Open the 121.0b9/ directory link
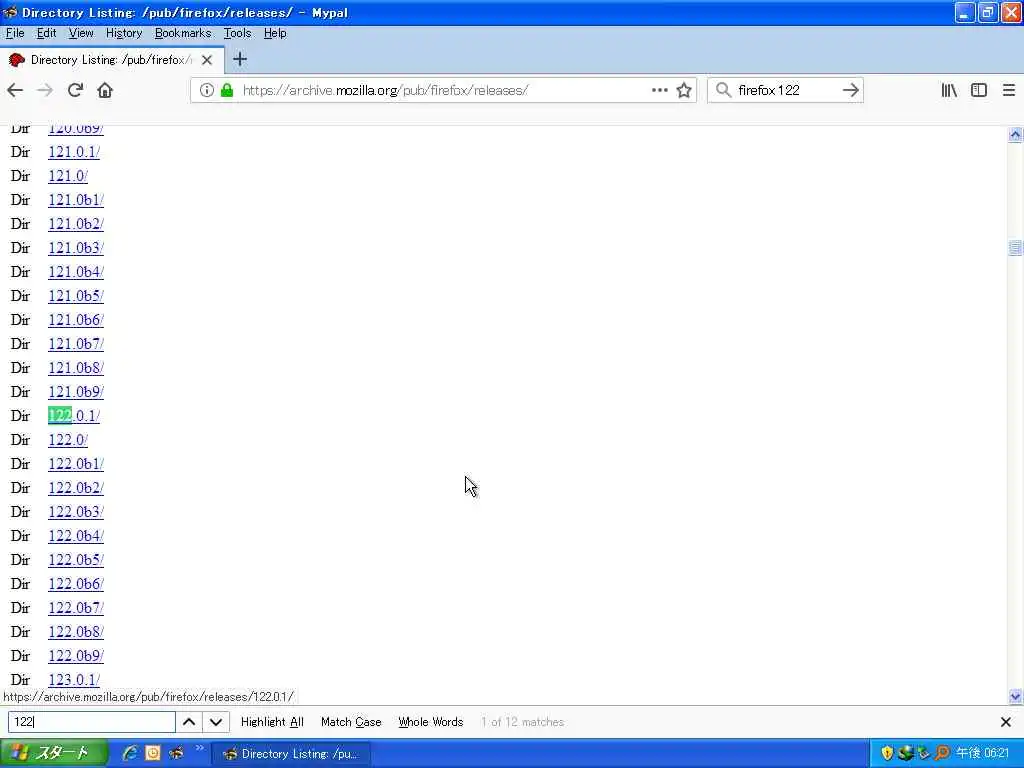This screenshot has height=768, width=1024. (76, 392)
